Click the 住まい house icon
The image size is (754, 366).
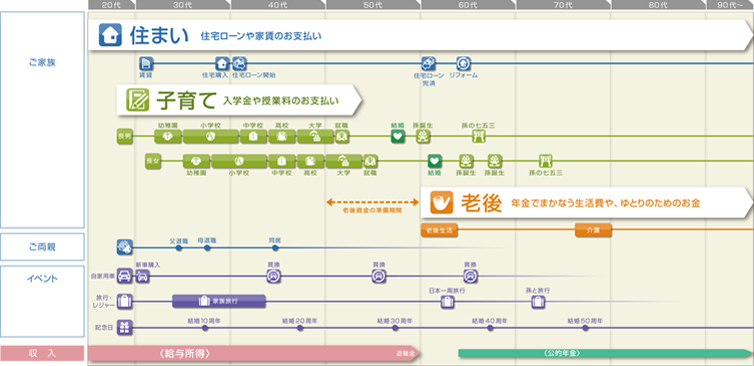pyautogui.click(x=110, y=35)
